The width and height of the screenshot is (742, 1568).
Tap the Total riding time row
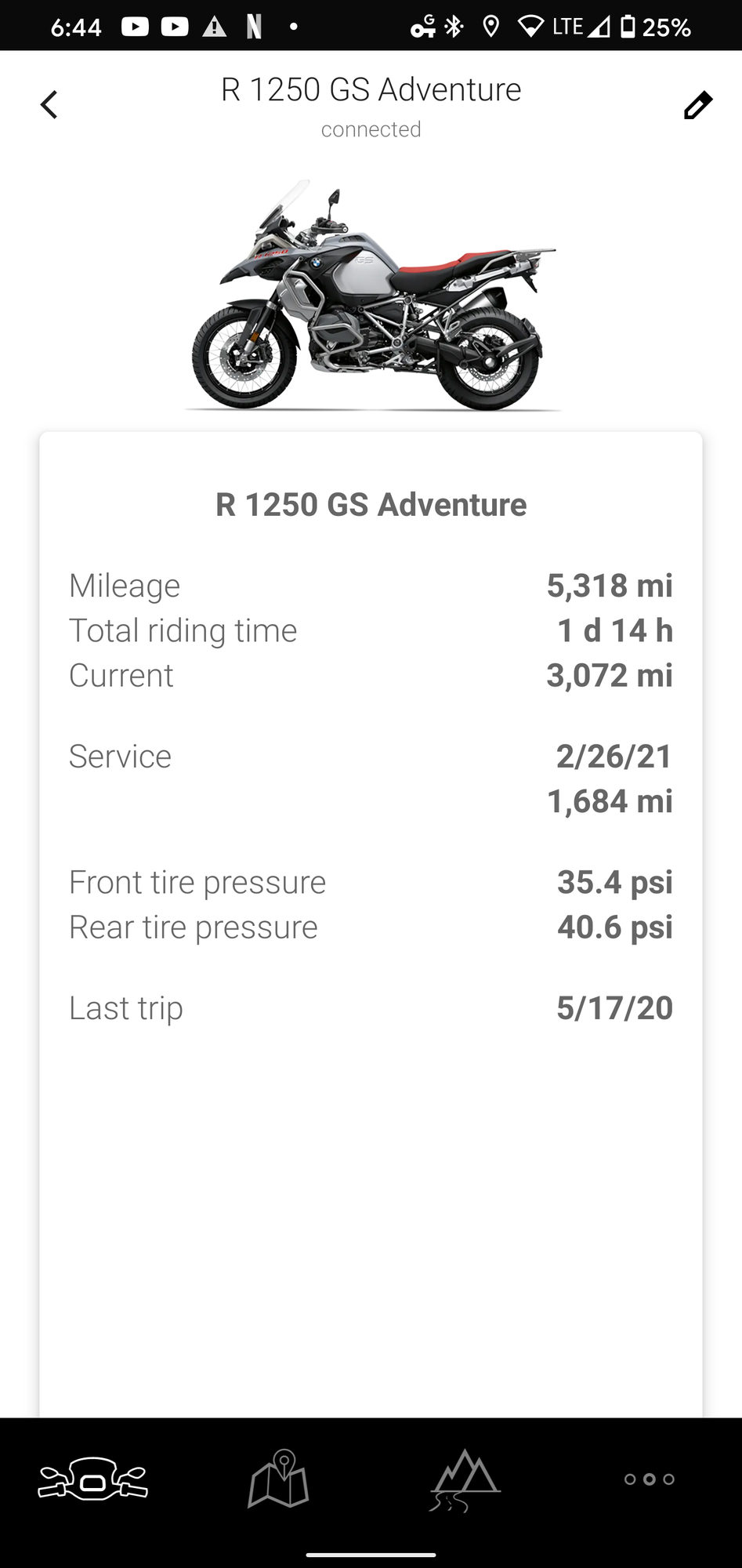[371, 631]
